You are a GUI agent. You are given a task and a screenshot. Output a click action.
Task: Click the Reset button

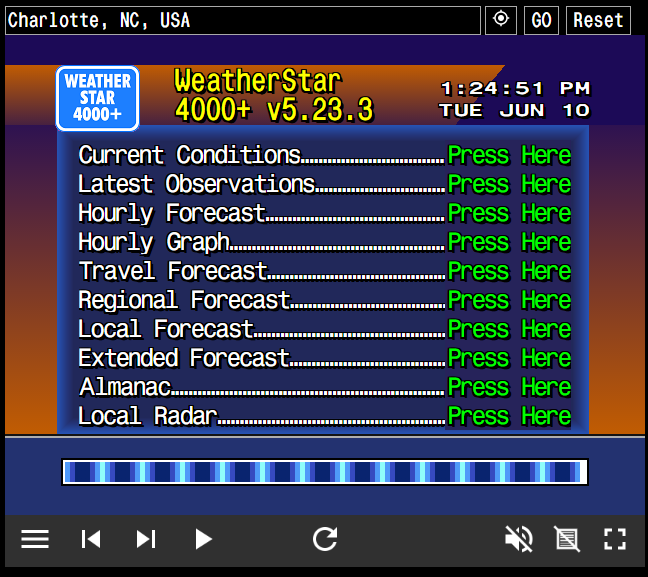point(598,20)
